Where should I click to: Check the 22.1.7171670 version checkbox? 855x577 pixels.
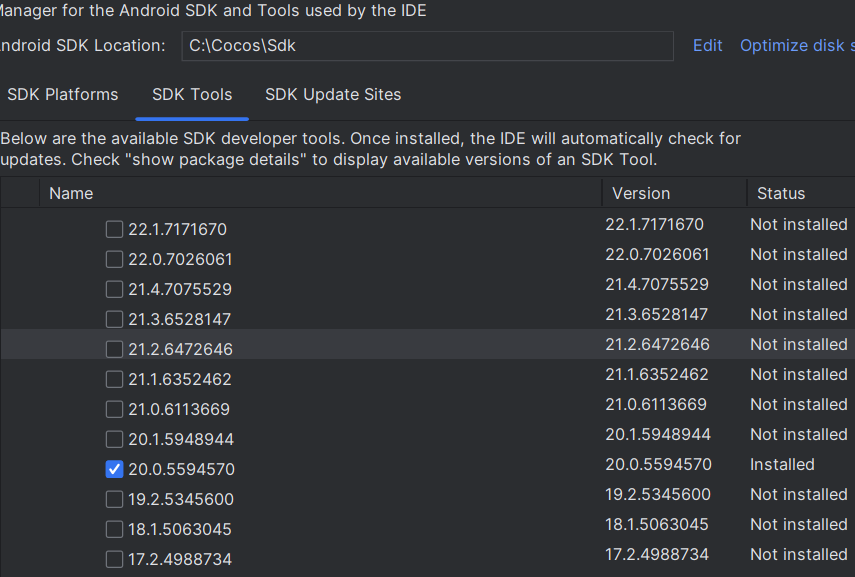point(114,229)
